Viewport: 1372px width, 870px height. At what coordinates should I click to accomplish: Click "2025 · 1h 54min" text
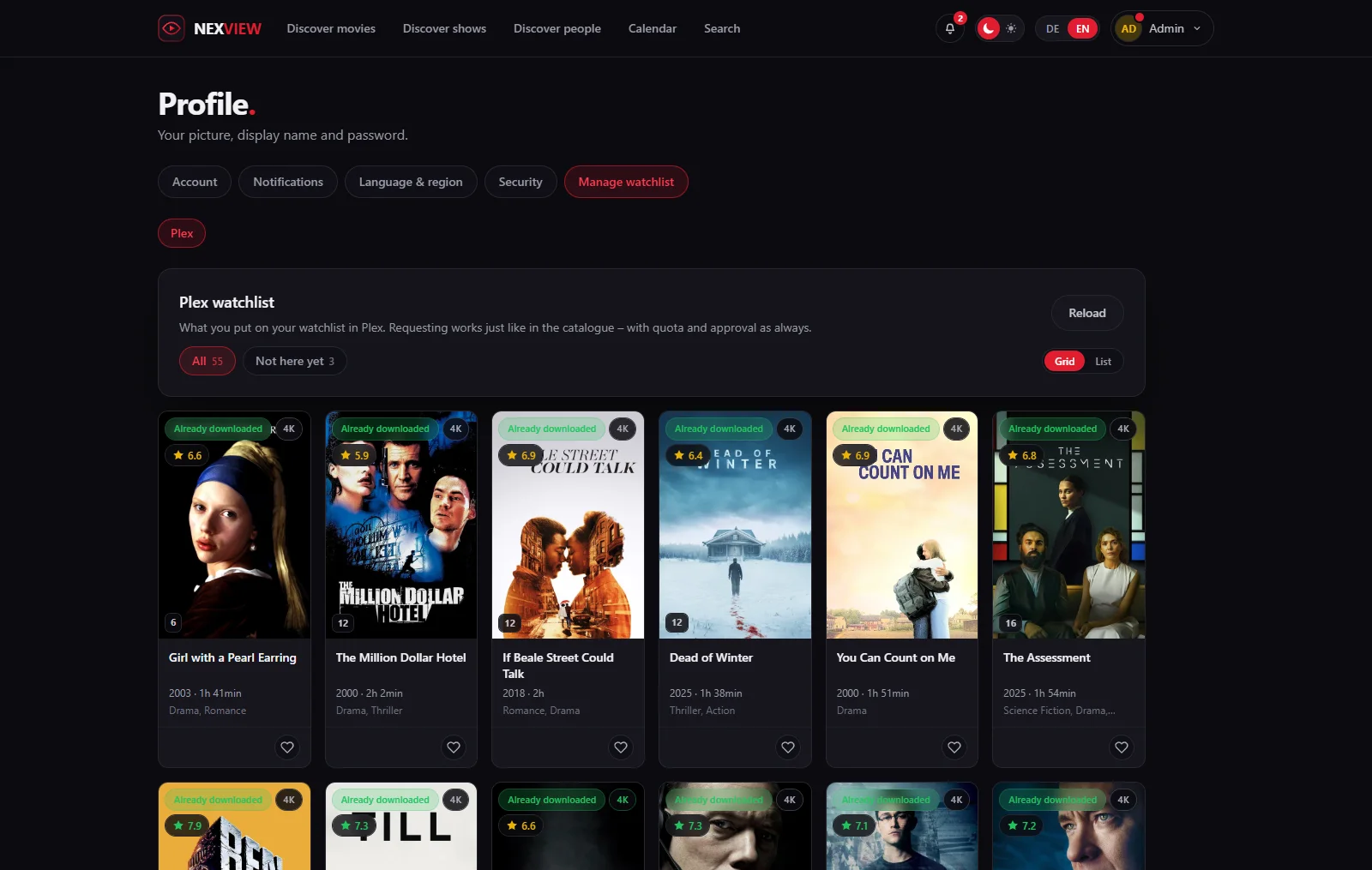tap(1039, 693)
